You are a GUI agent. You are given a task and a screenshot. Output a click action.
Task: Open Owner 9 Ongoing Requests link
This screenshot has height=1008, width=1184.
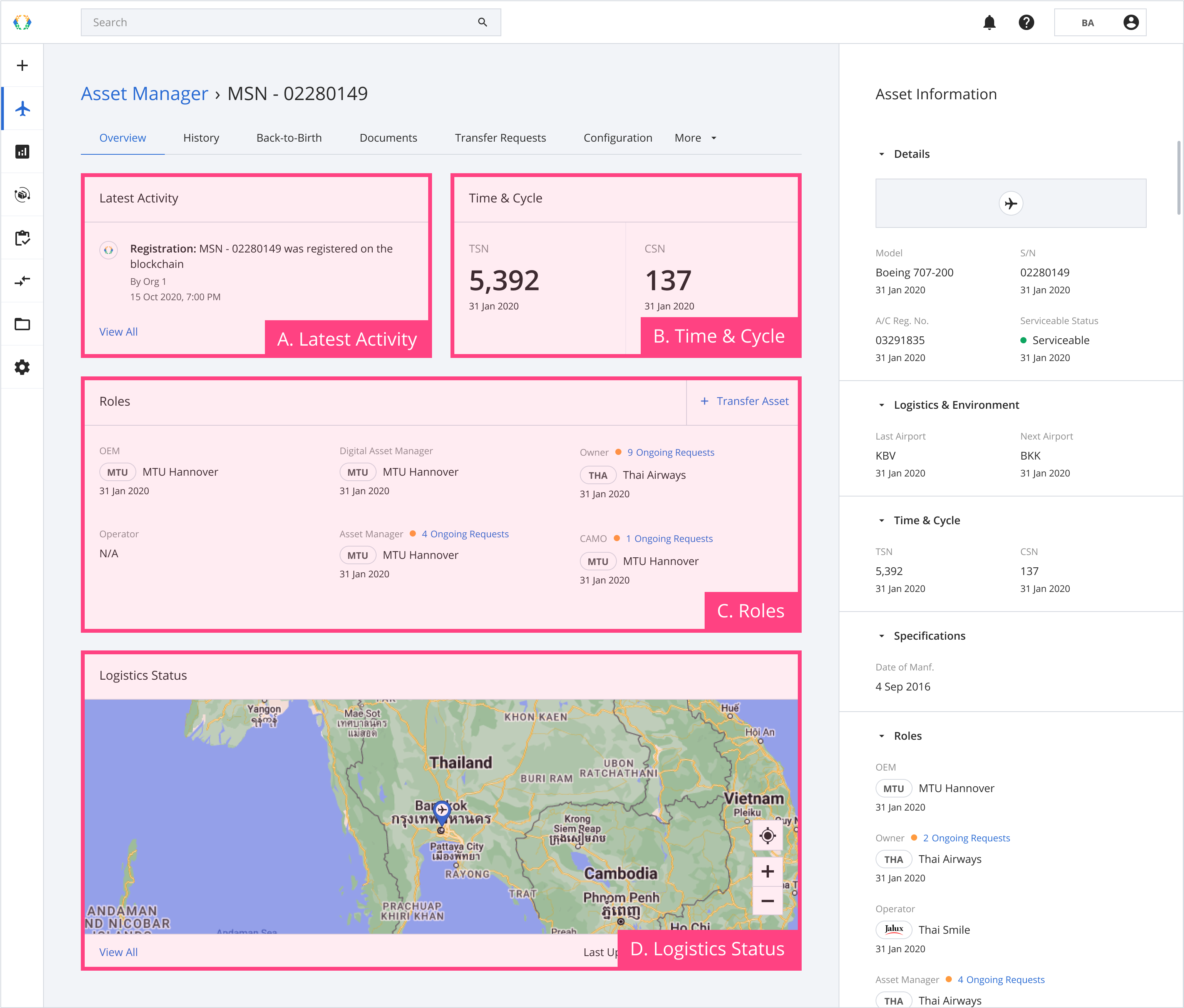[671, 452]
